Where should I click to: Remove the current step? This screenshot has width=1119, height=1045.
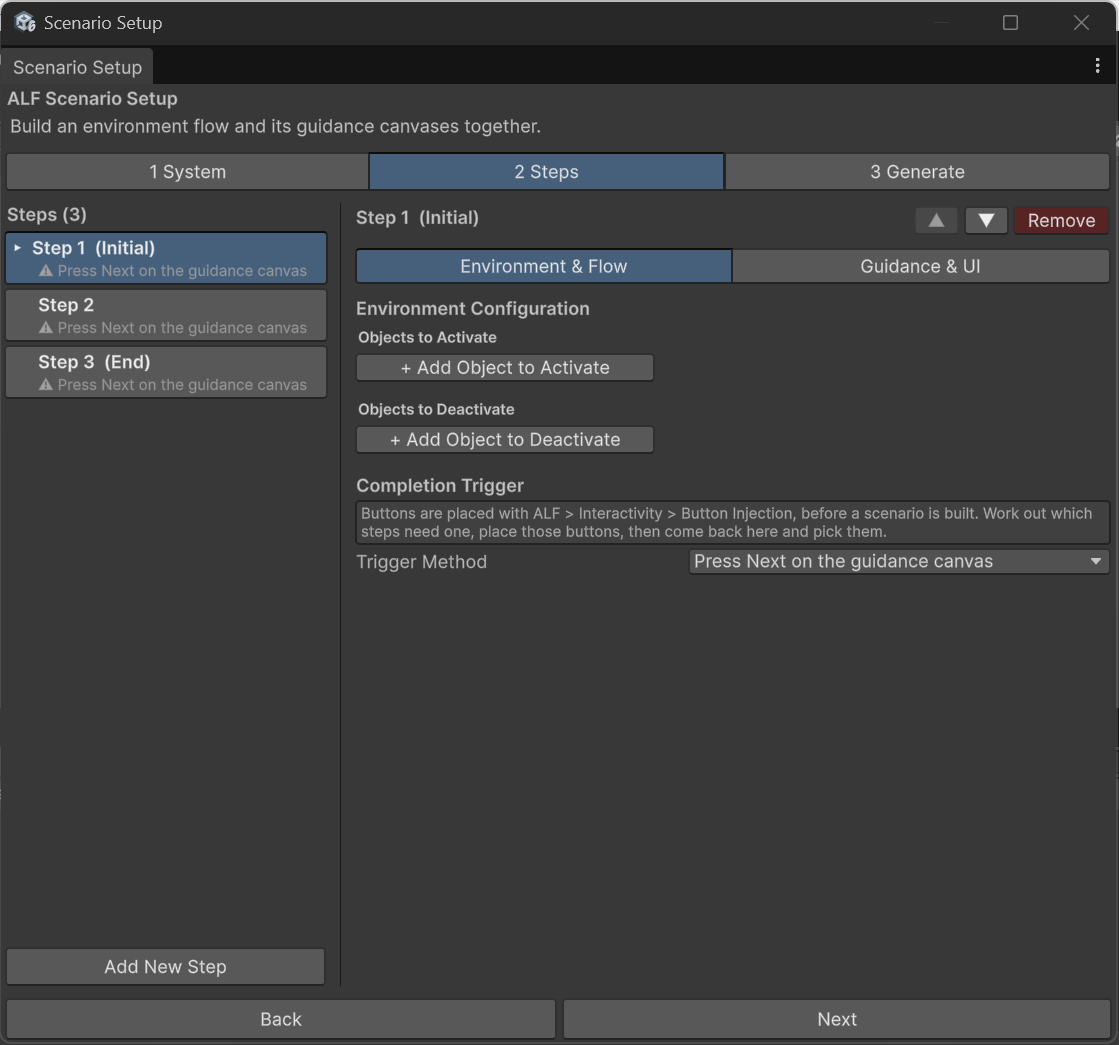coord(1061,221)
